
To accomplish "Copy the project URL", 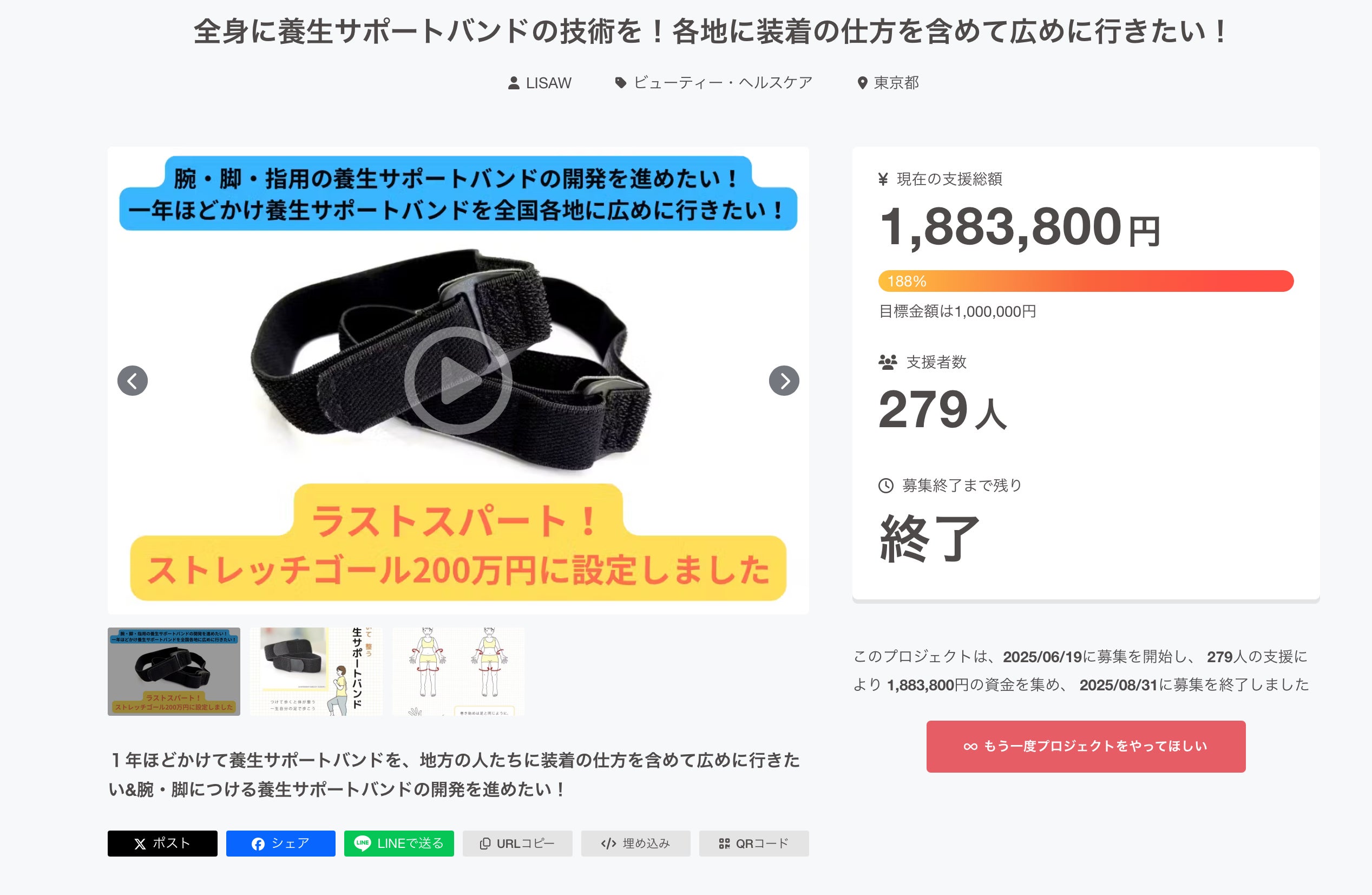I will pos(517,844).
